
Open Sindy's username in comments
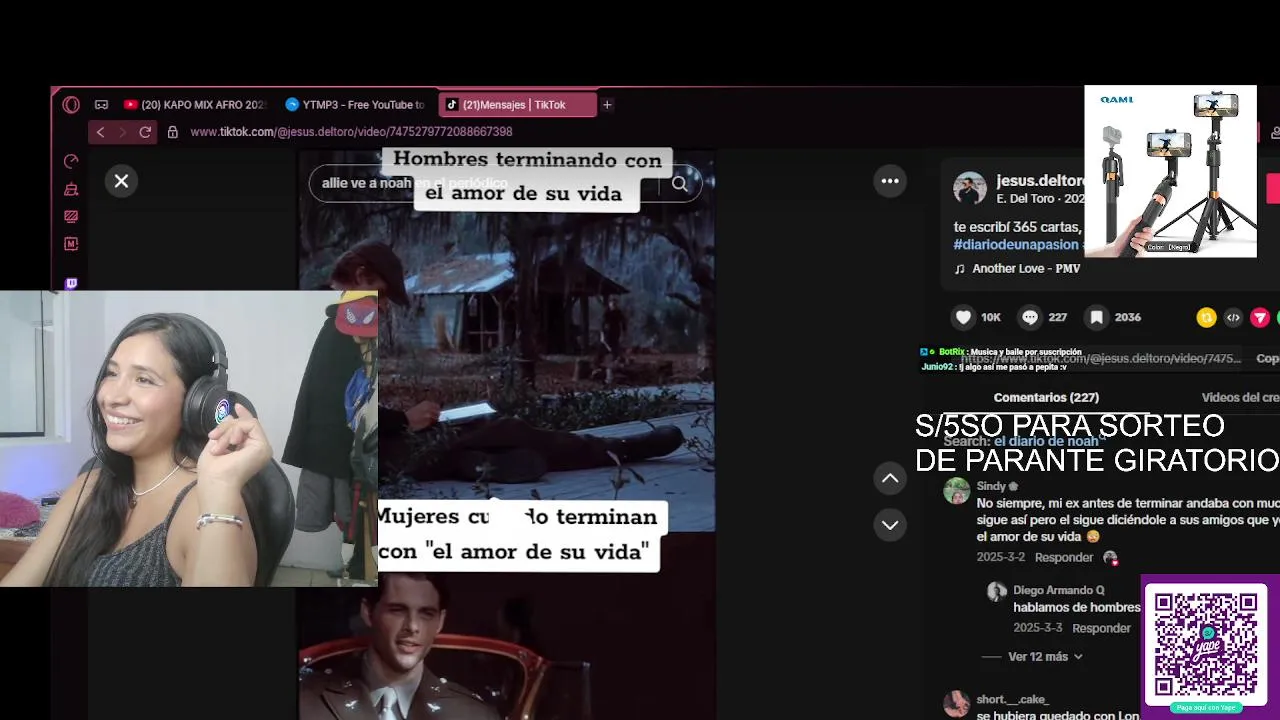coord(991,487)
